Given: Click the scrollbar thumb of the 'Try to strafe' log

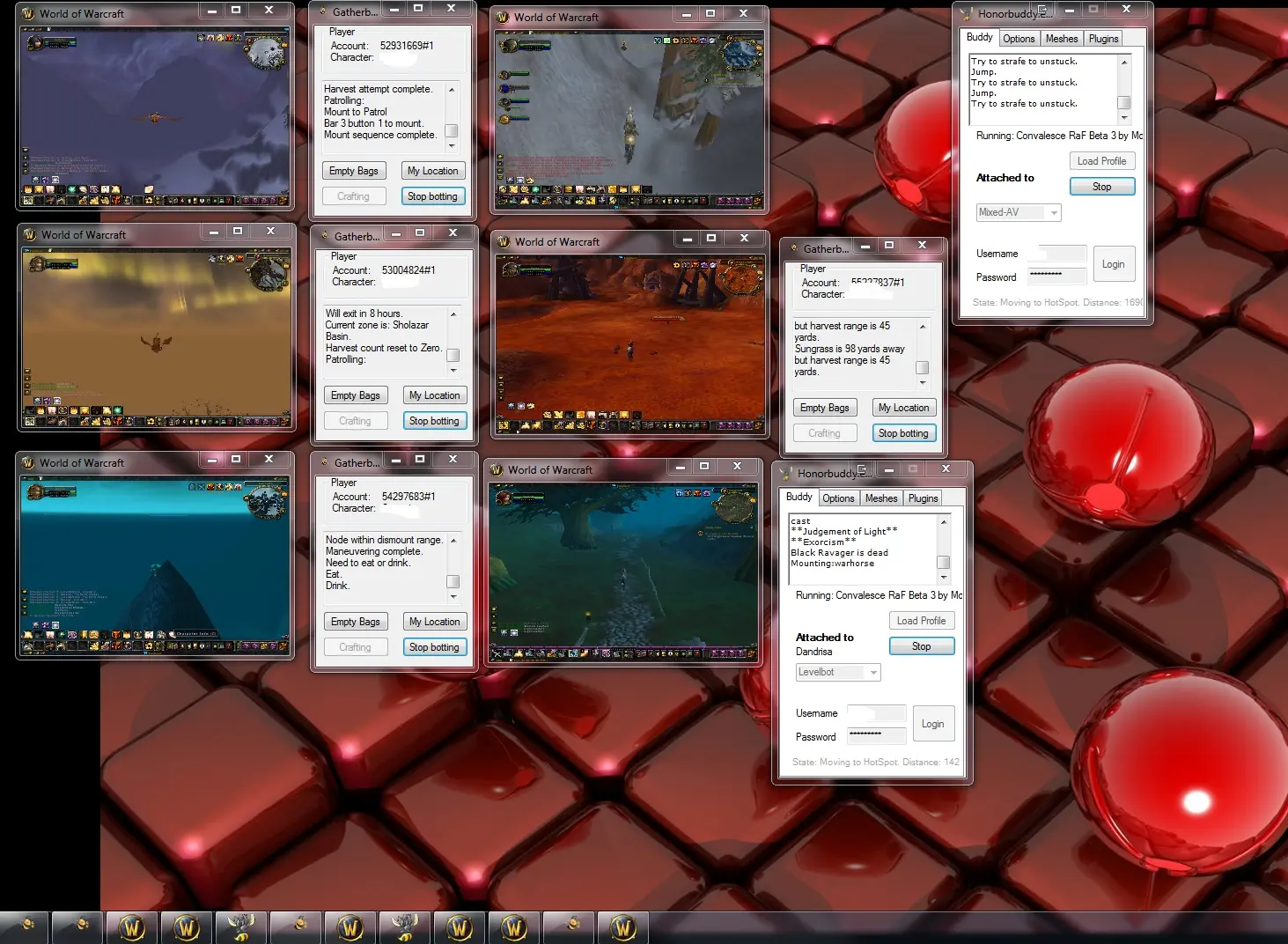Looking at the screenshot, I should click(1124, 102).
